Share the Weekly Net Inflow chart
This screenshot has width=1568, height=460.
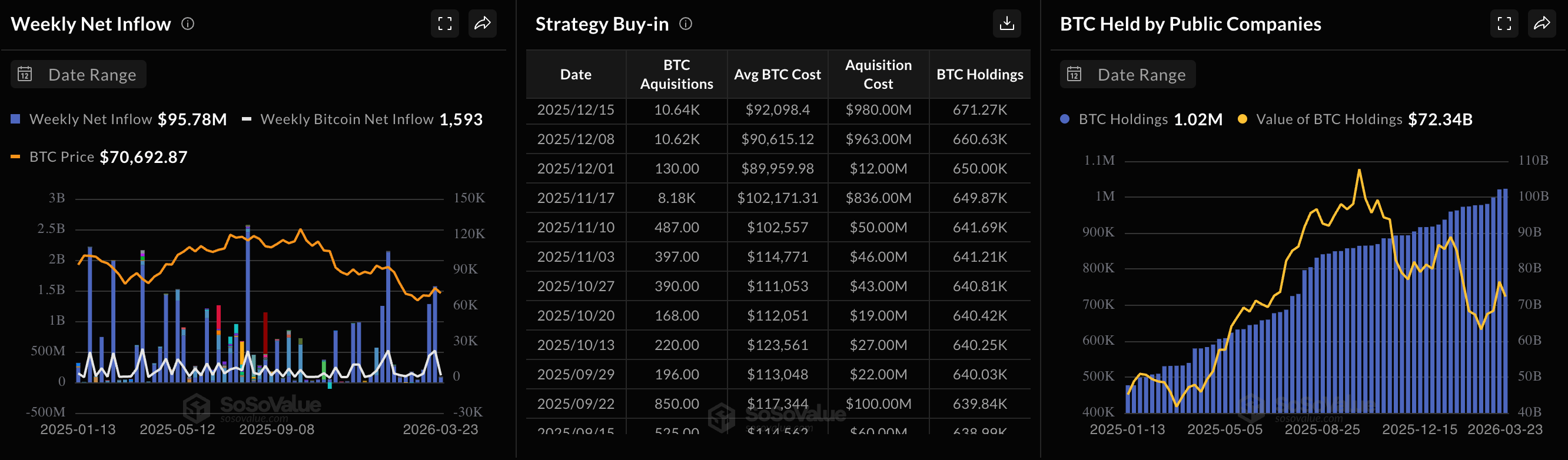click(482, 24)
